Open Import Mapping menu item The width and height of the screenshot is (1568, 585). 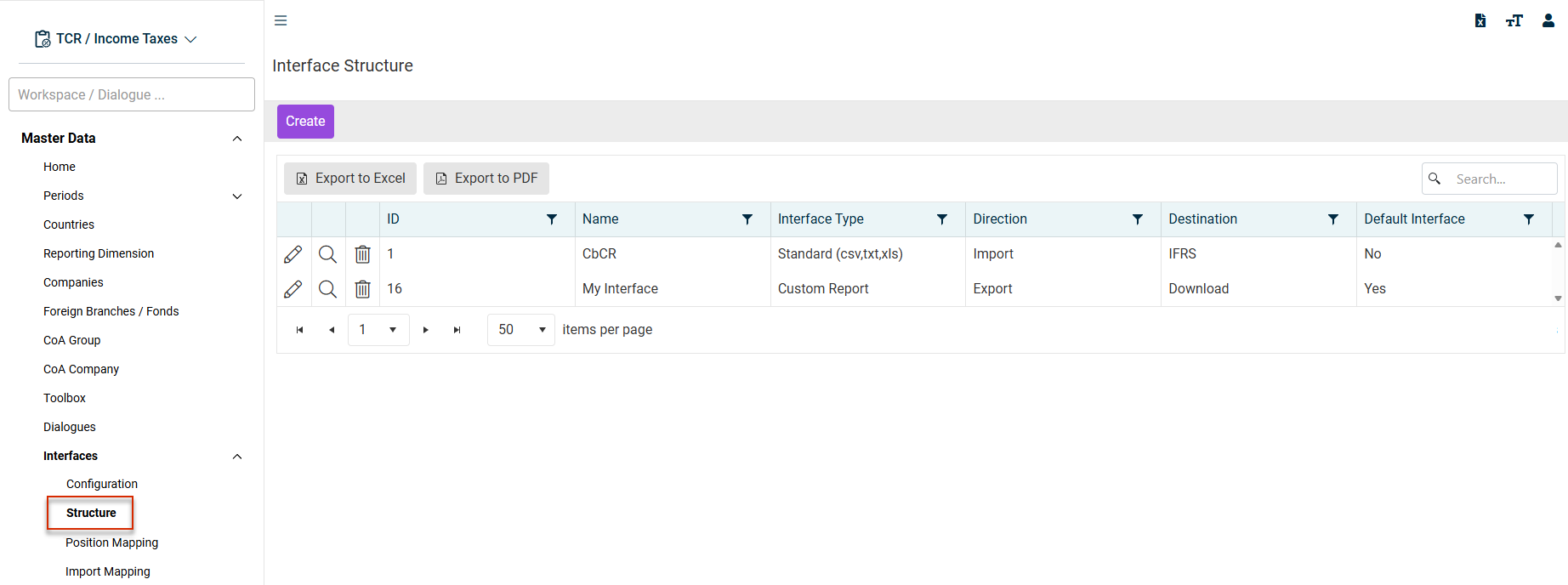click(x=108, y=571)
